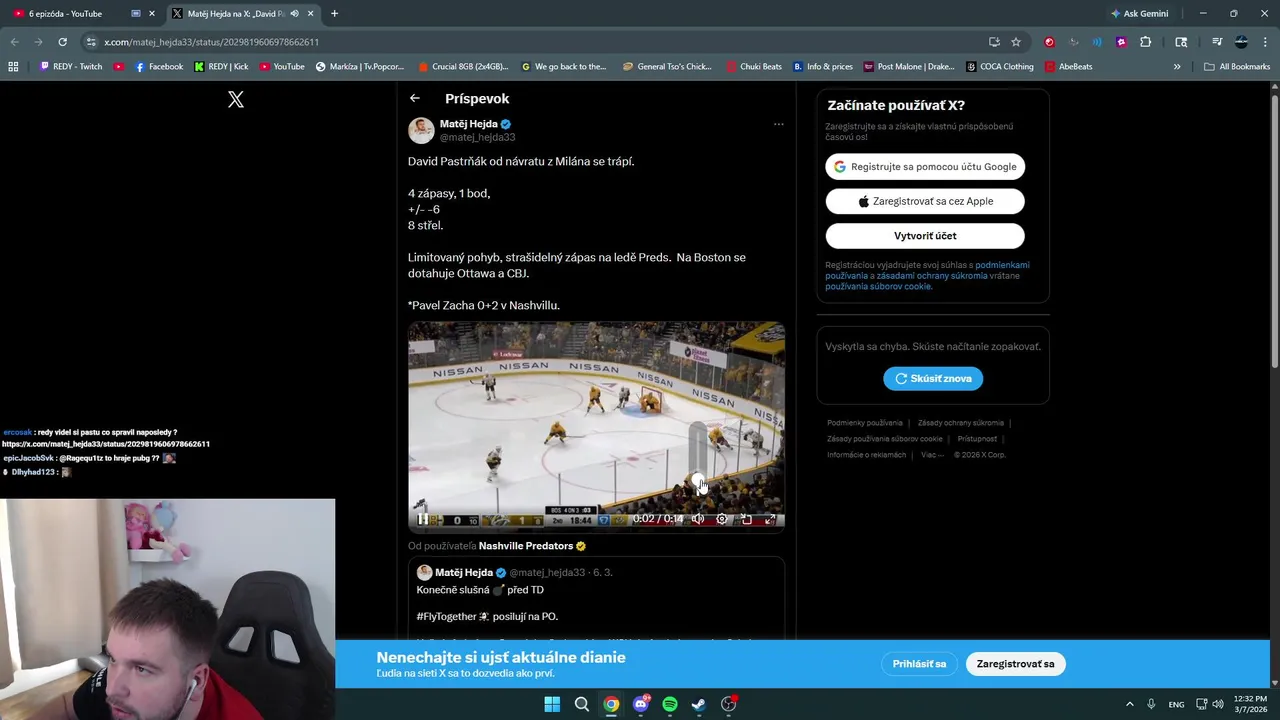Open Steam from the taskbar

coord(699,704)
